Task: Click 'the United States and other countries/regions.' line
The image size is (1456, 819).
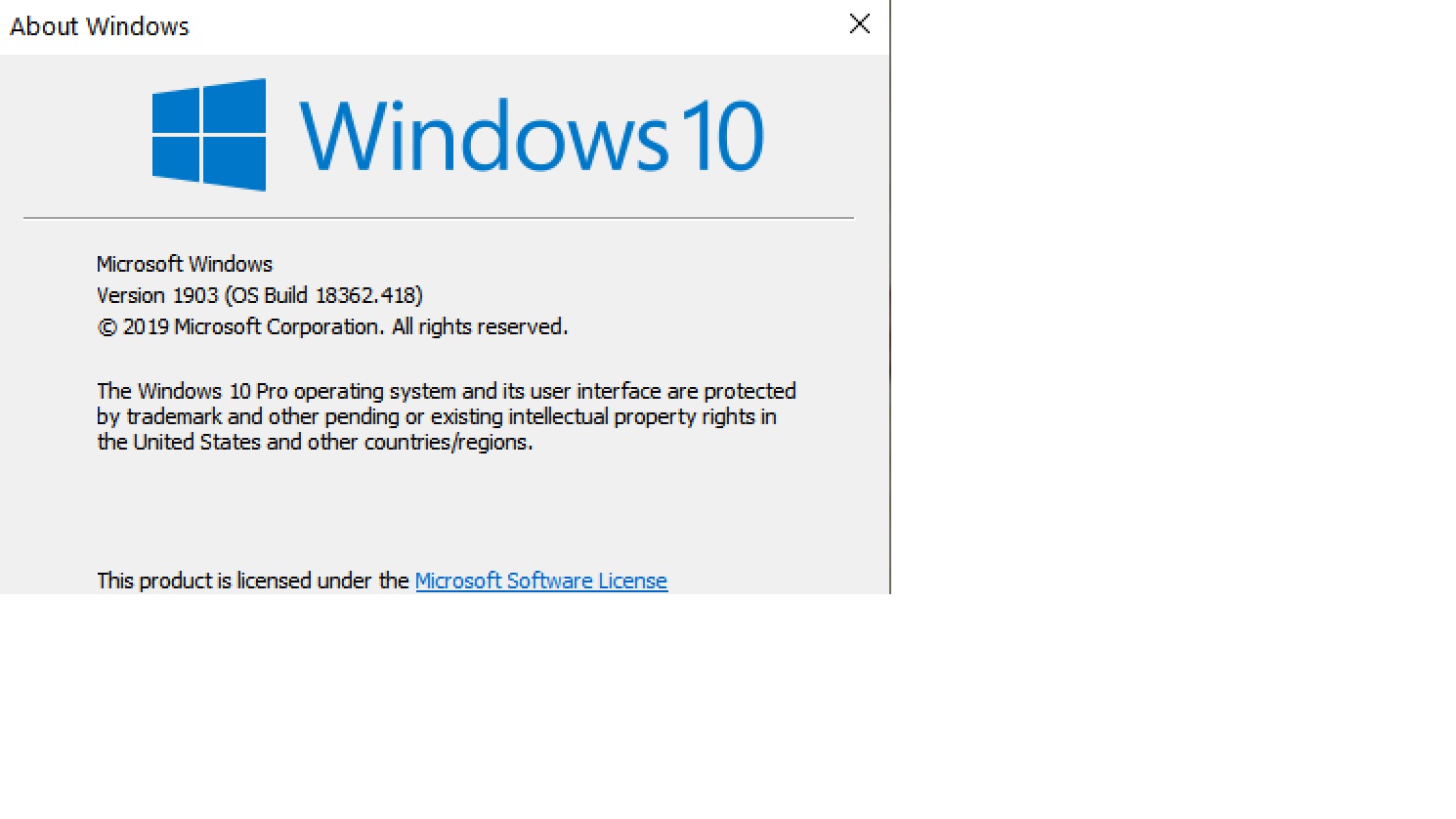Action: [315, 442]
